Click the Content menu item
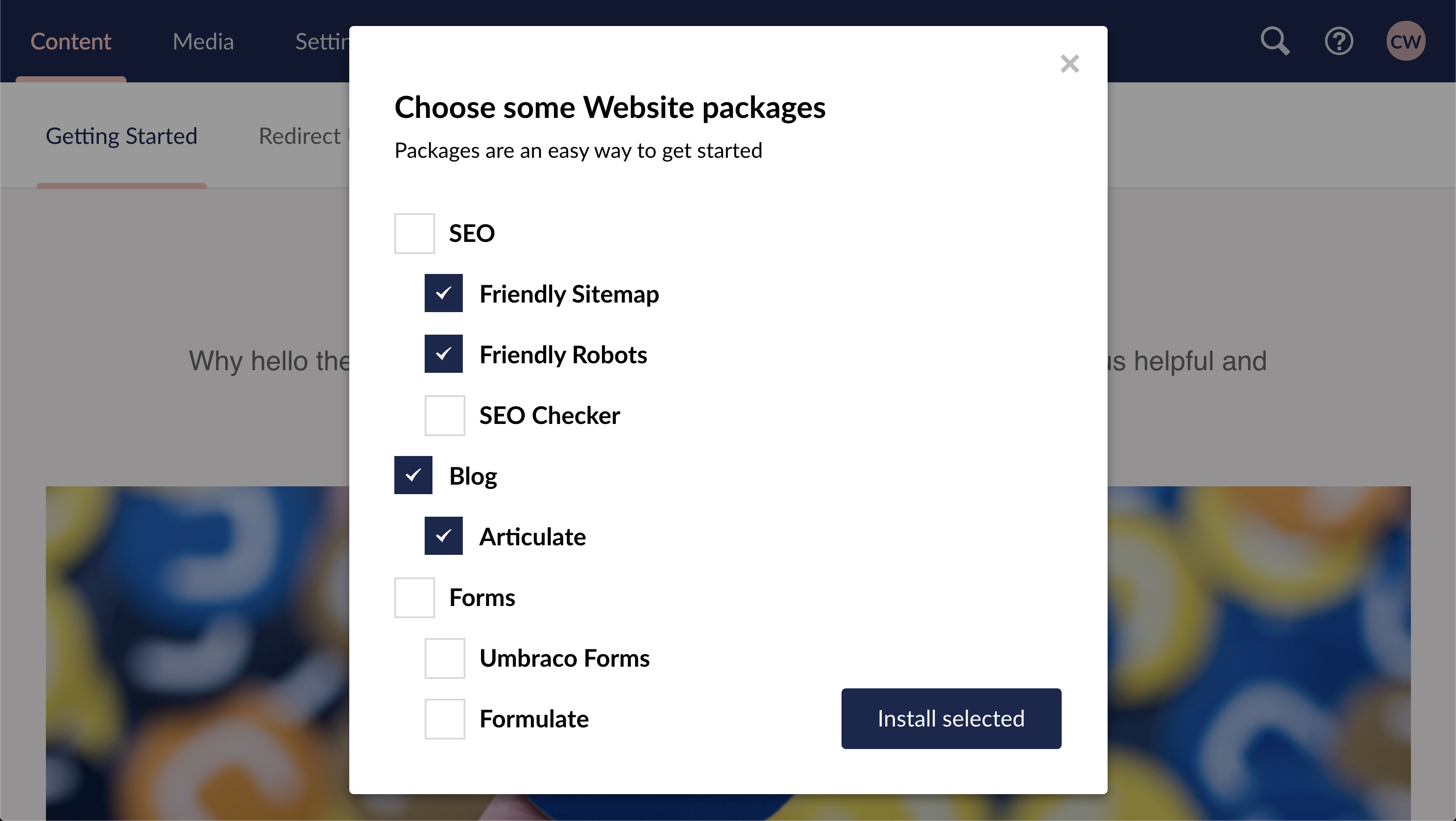Image resolution: width=1456 pixels, height=821 pixels. 70,41
